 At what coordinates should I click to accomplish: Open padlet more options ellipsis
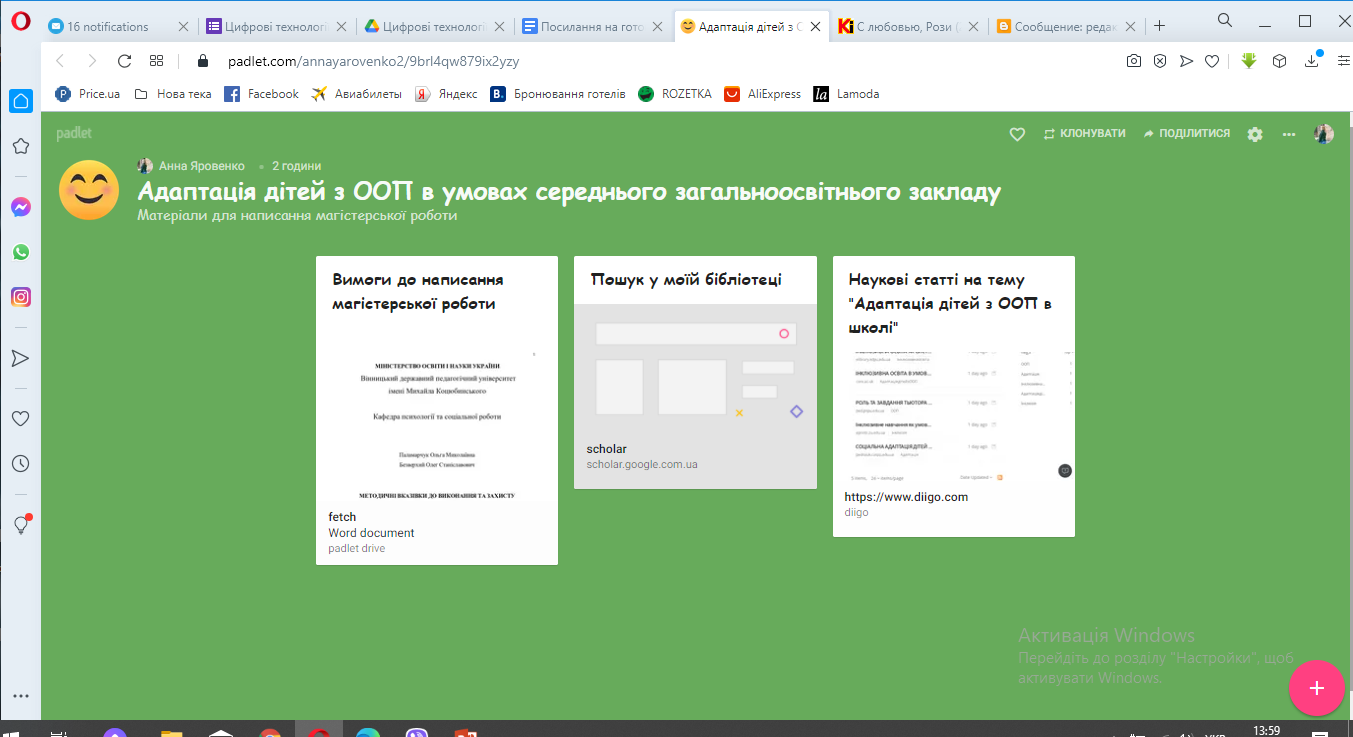[x=1289, y=134]
